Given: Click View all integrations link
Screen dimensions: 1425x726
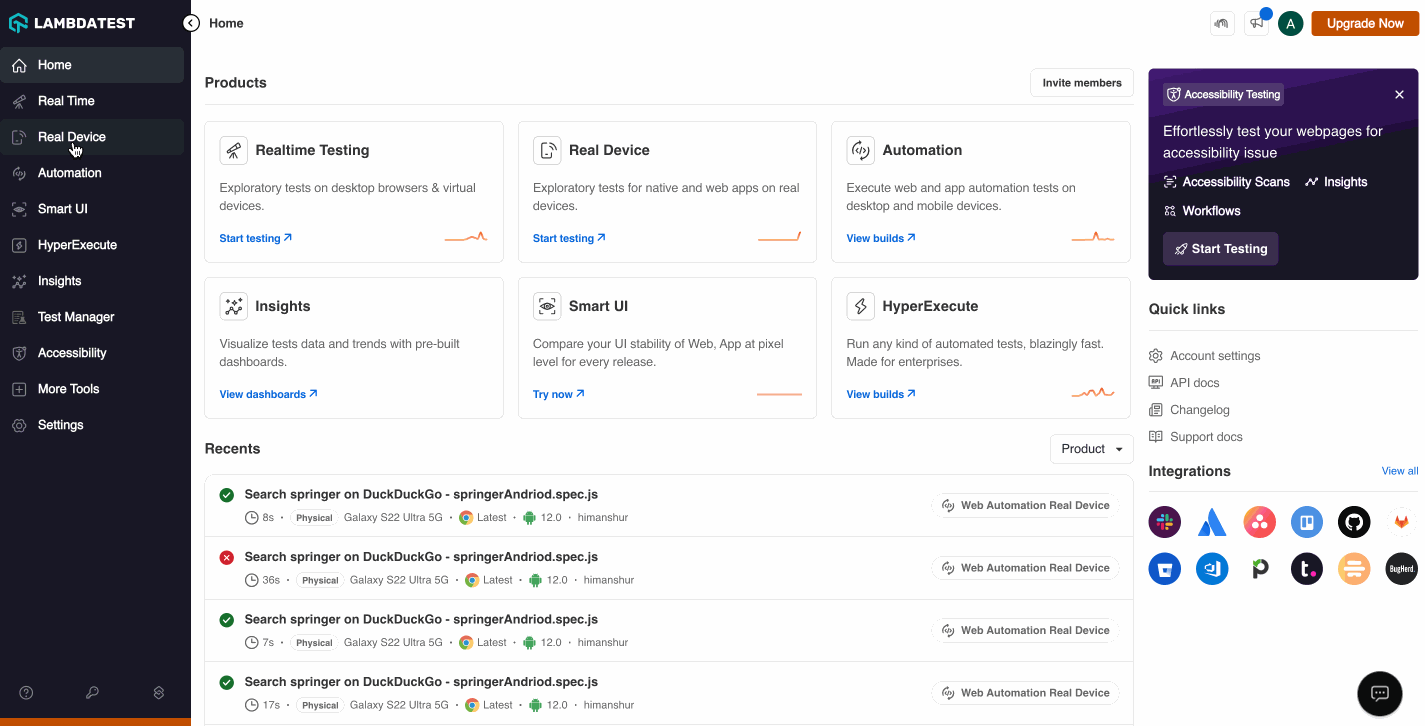Looking at the screenshot, I should [1399, 471].
